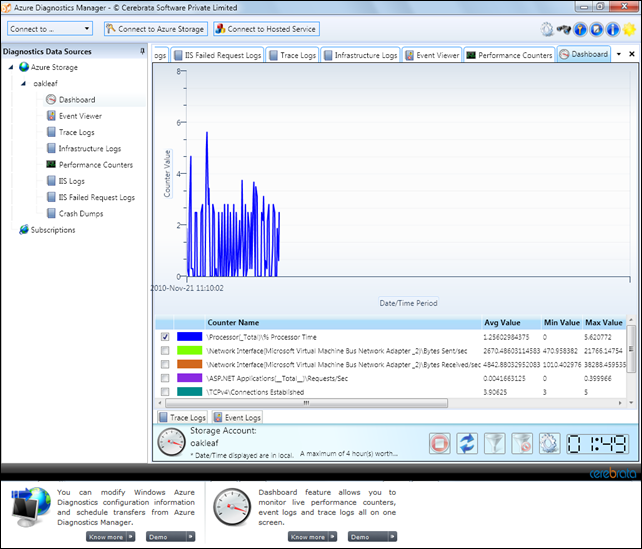Sort by Counter Name column header
This screenshot has height=549, width=642.
pyautogui.click(x=343, y=323)
